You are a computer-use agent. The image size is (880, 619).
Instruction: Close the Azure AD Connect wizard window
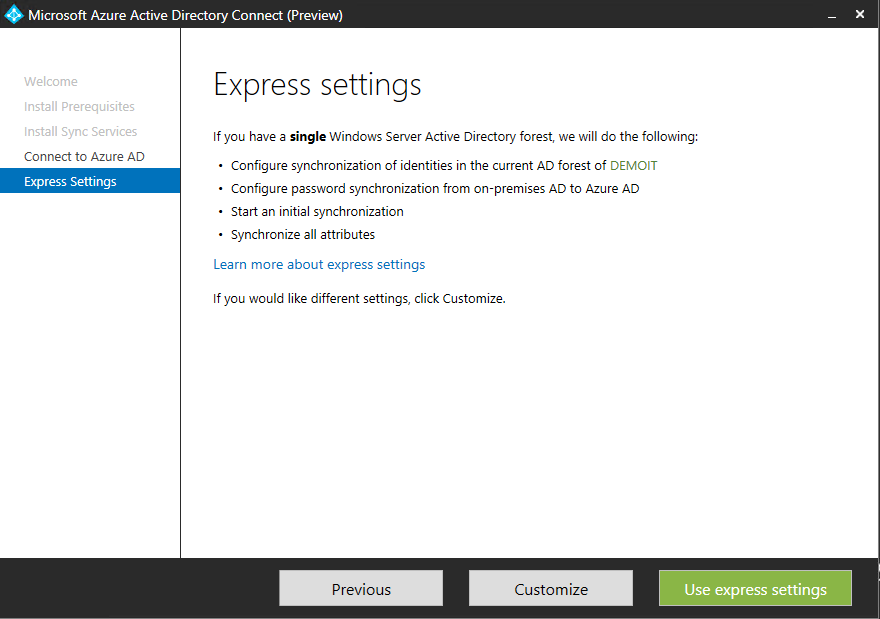pyautogui.click(x=861, y=15)
